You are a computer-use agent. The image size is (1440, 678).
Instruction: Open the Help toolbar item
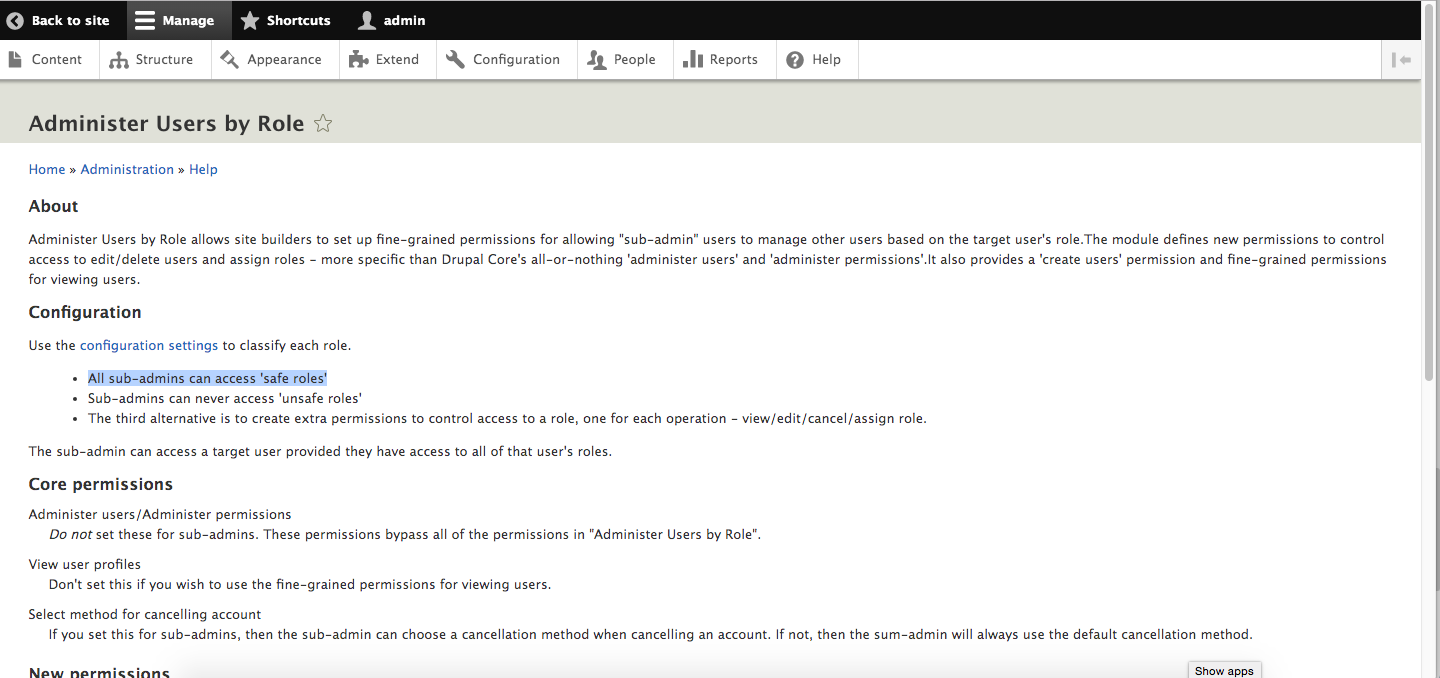coord(814,60)
